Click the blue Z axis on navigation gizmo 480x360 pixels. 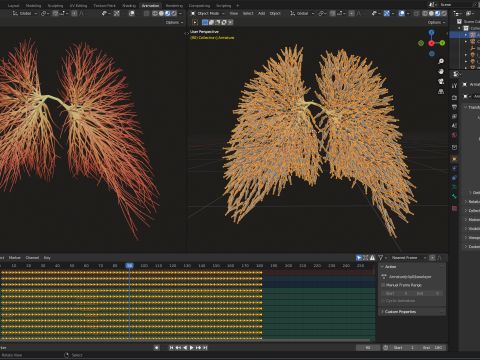431,32
